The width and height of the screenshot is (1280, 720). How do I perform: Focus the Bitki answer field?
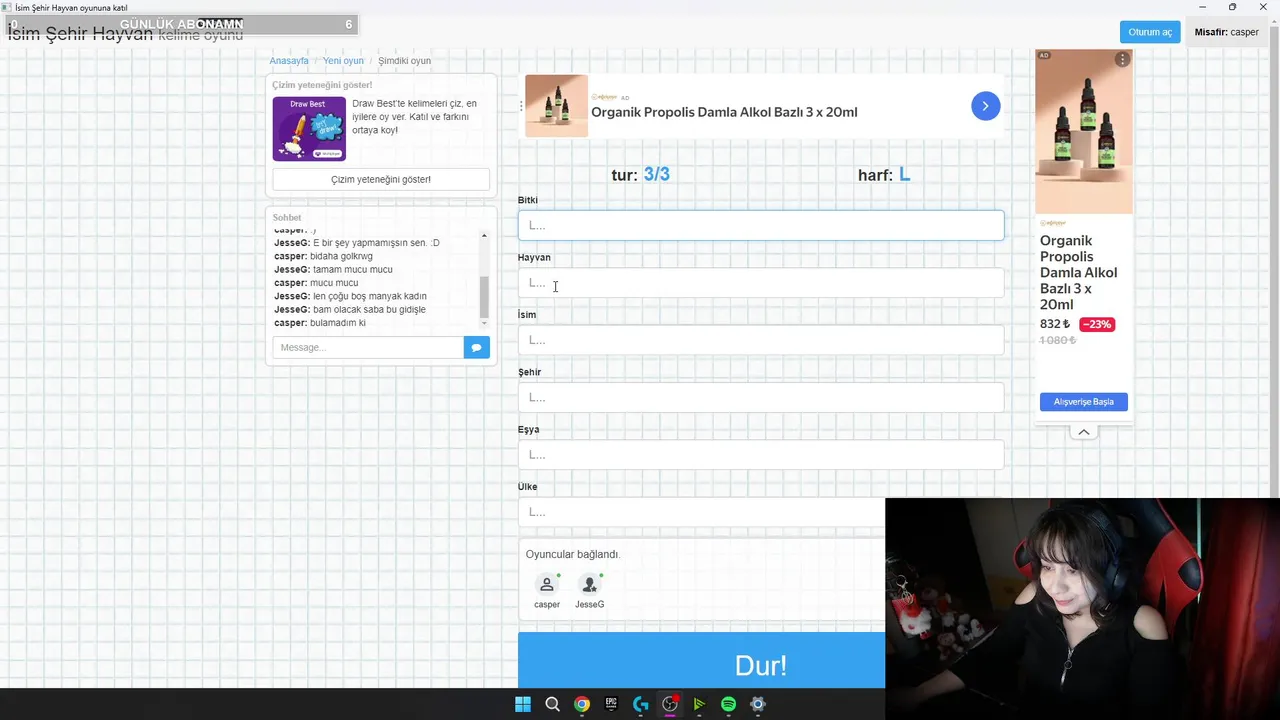pos(761,225)
